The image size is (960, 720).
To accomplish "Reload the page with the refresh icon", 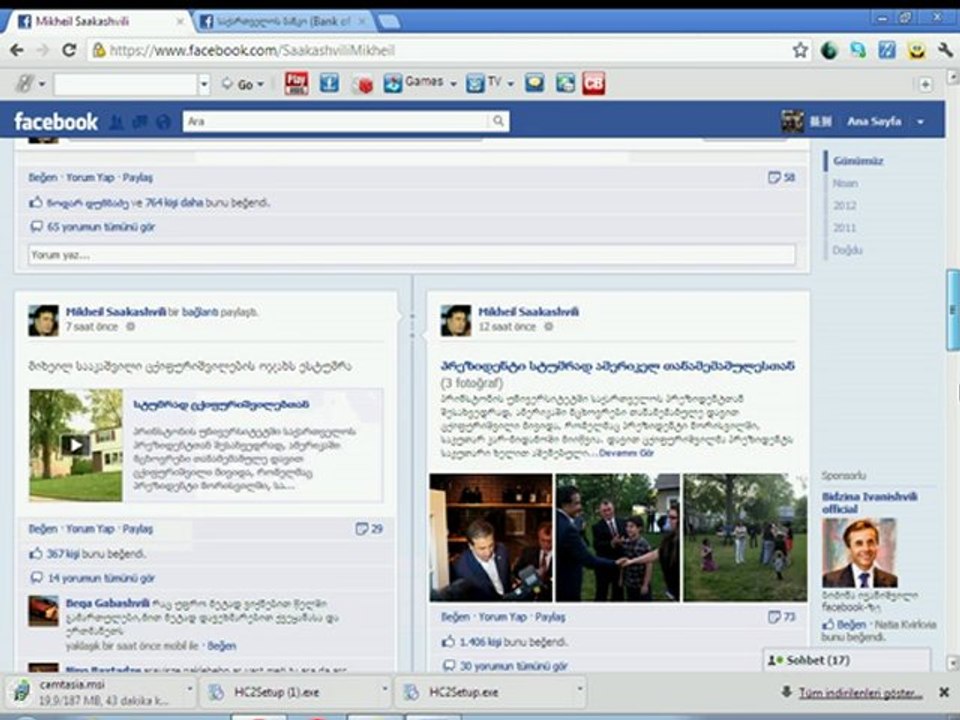I will pos(69,50).
